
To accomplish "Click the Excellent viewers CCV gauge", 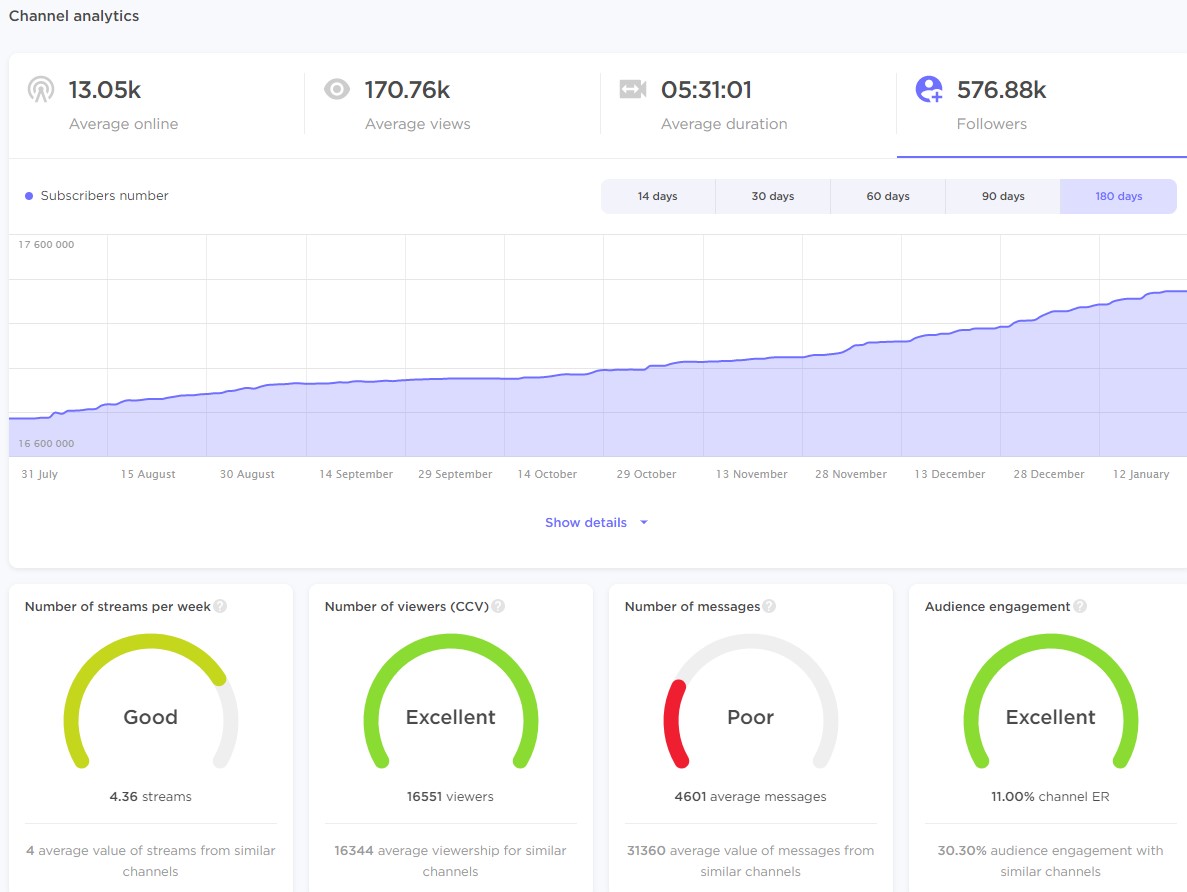I will (451, 716).
